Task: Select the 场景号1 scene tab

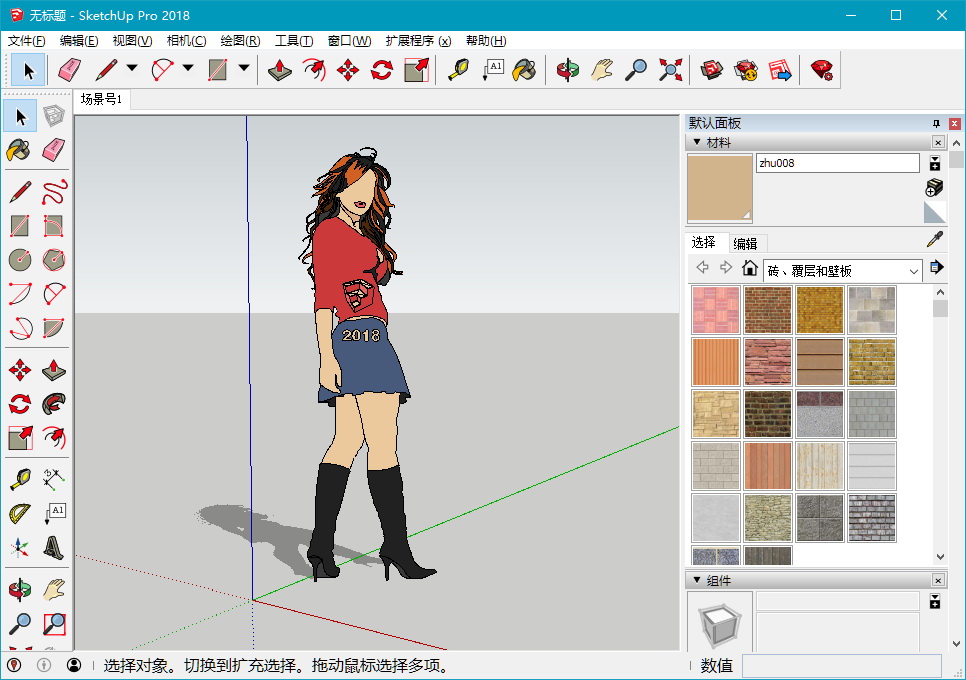Action: pos(102,99)
